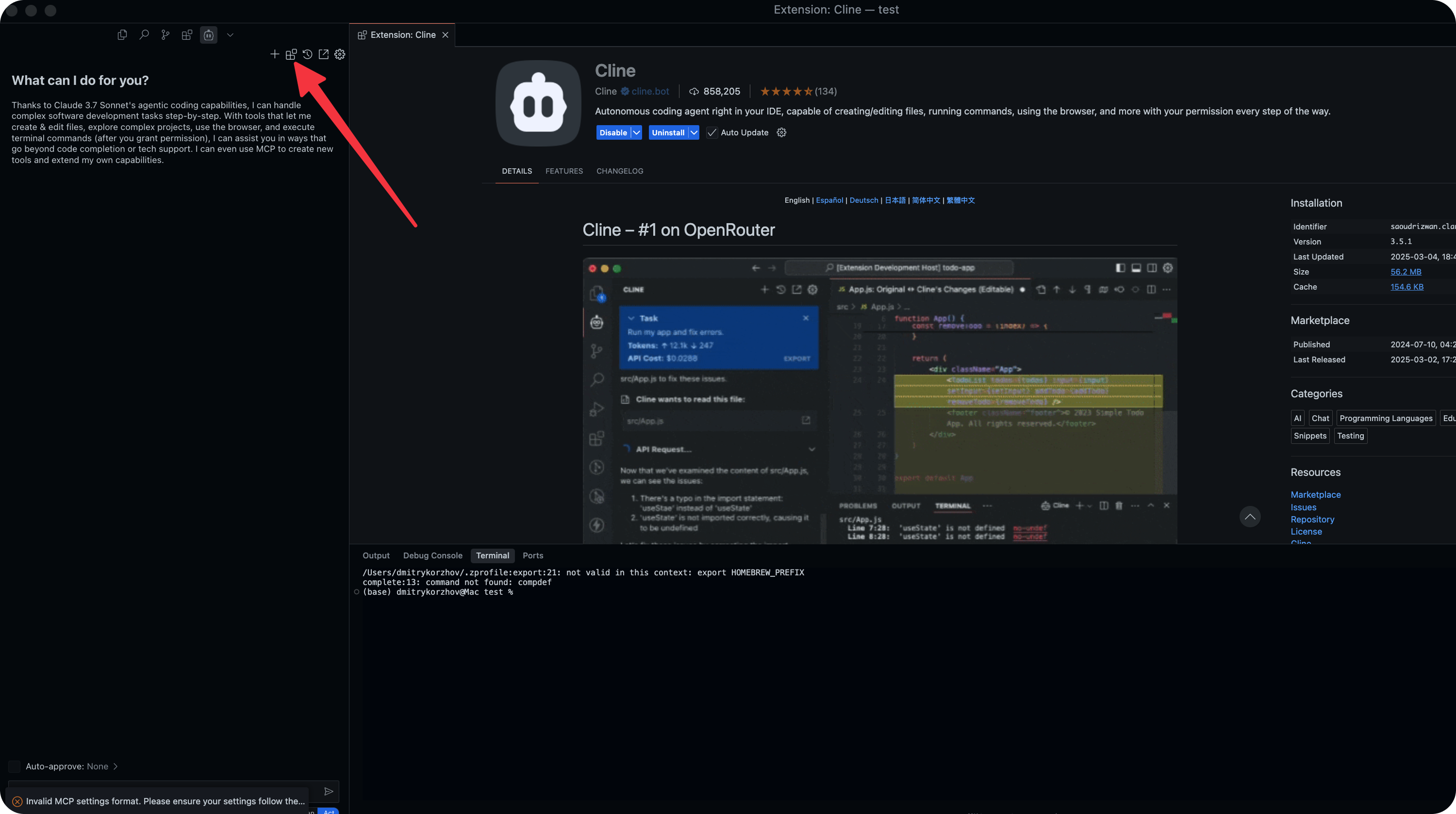Start a new Cline task with plus icon

(x=275, y=54)
